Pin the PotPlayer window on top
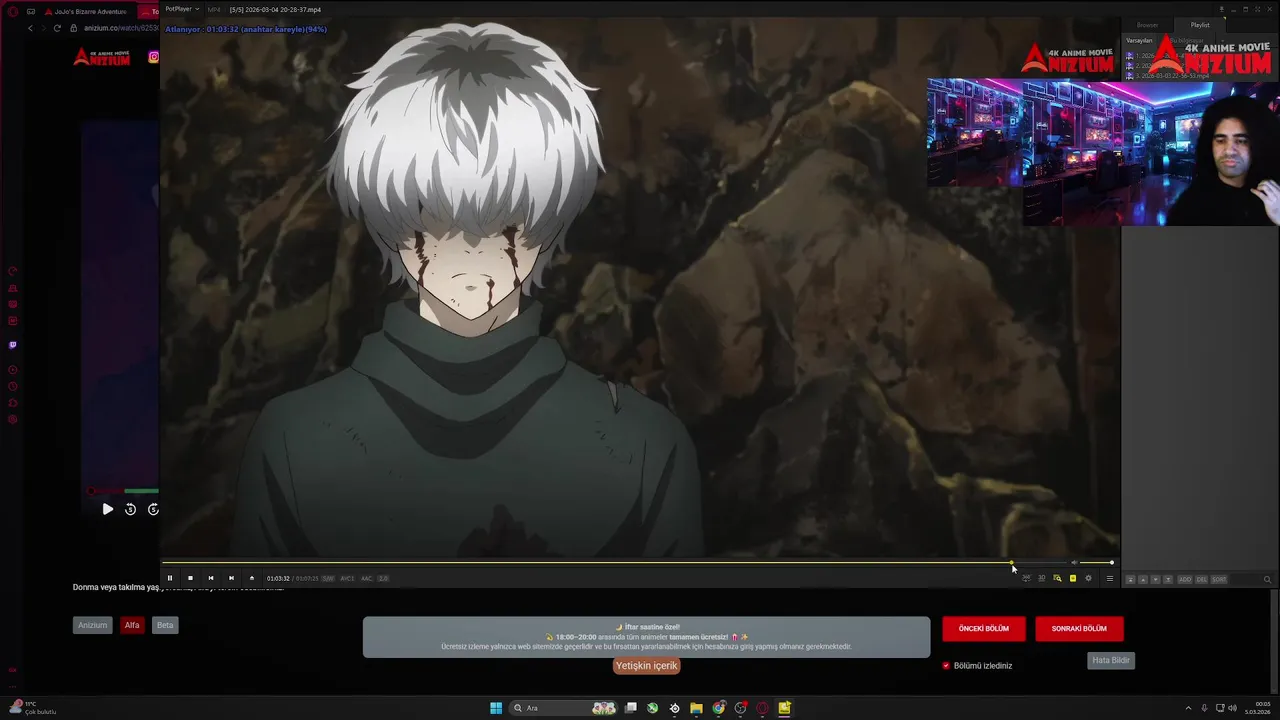Screen dimensions: 1280x720 pyautogui.click(x=1221, y=9)
